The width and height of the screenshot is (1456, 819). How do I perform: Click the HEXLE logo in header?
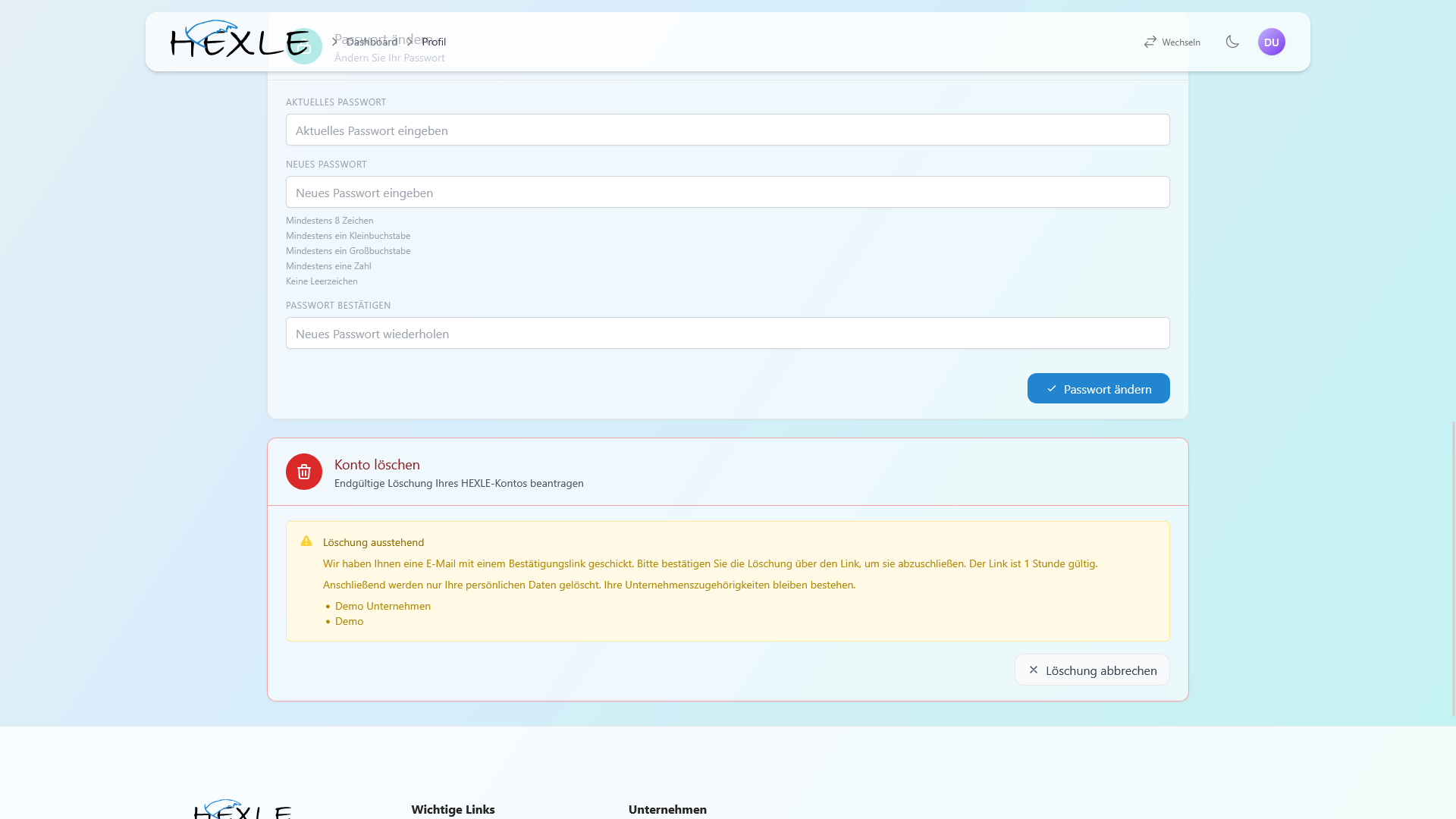[240, 39]
